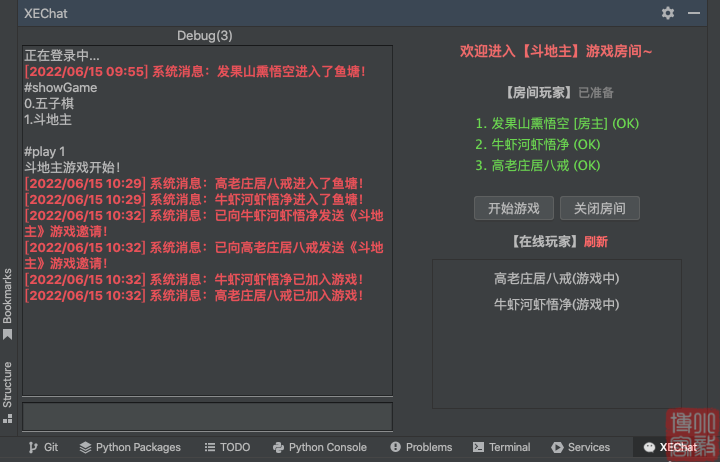The image size is (720, 462).
Task: Click the #showGame command line
Action: [x=61, y=88]
